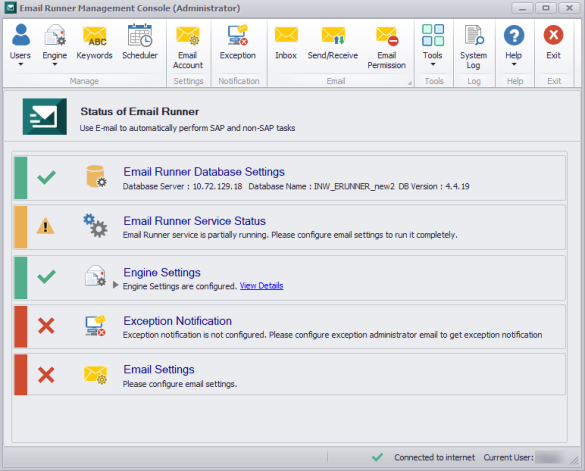Viewport: 585px width, 471px height.
Task: Open the Exception Notification heading
Action: (x=178, y=321)
